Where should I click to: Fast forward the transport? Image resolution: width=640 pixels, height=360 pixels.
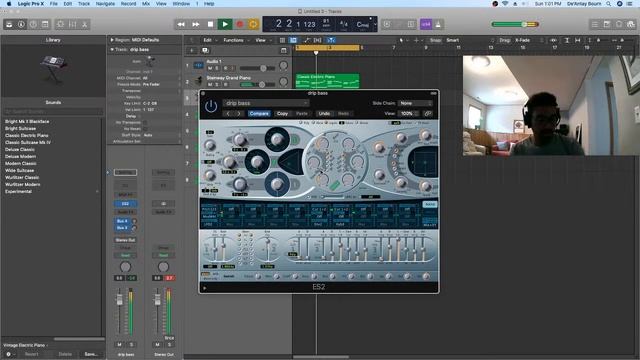coord(196,24)
